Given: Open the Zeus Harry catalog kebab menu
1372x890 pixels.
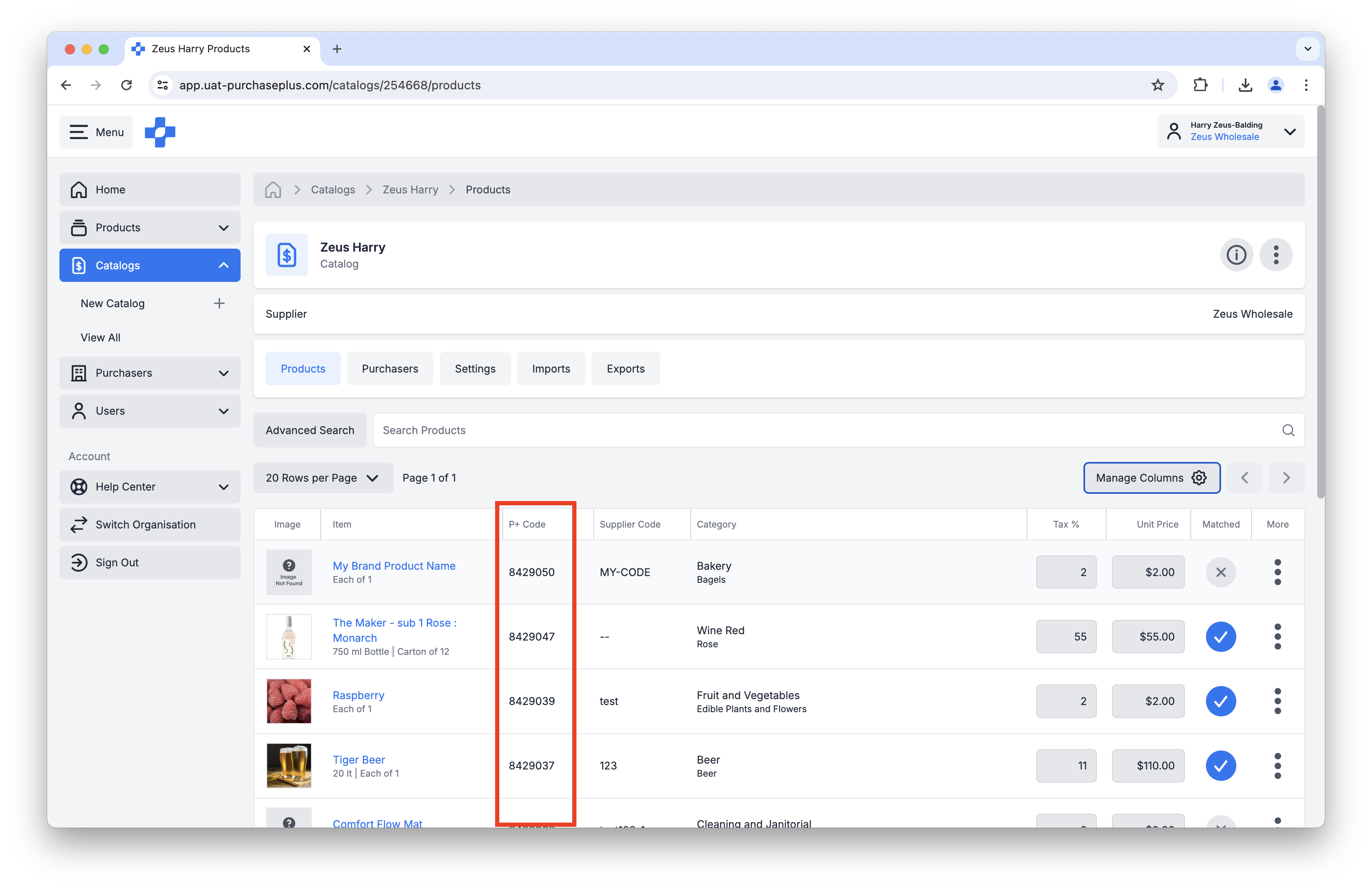Looking at the screenshot, I should pyautogui.click(x=1276, y=255).
